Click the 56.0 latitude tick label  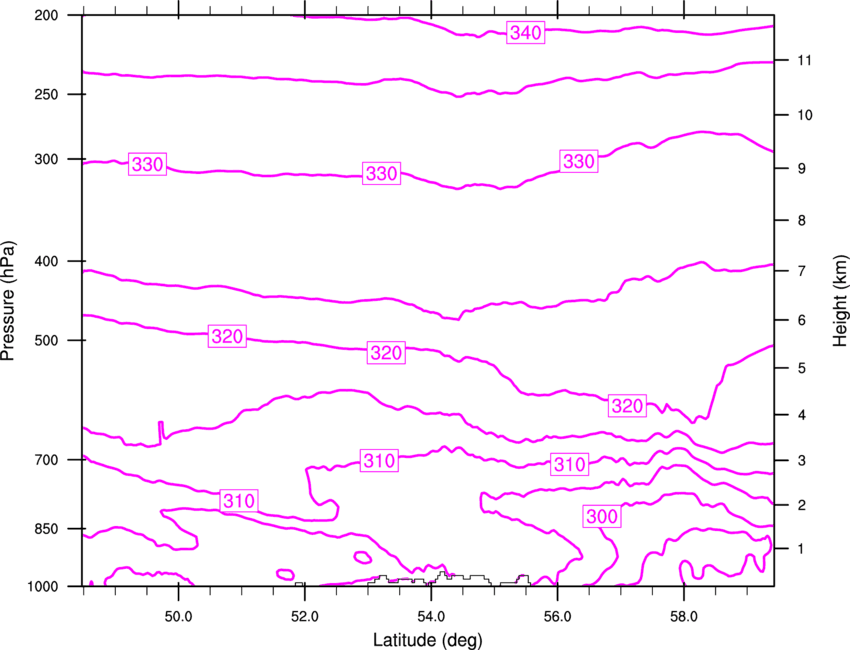(558, 617)
